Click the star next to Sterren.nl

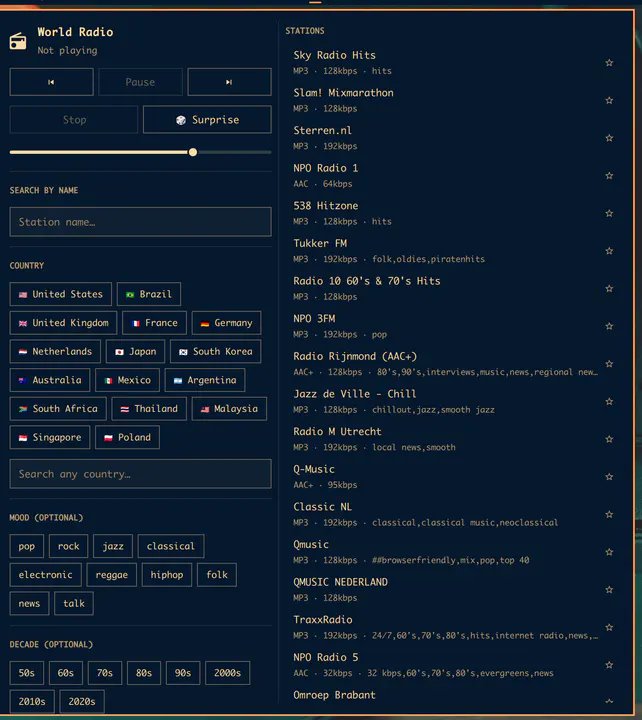609,138
